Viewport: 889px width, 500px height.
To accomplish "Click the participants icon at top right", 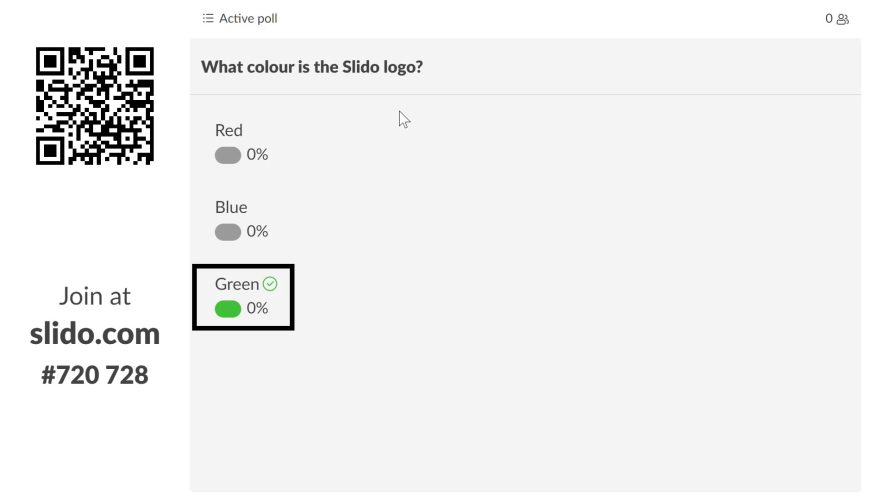I will 843,19.
